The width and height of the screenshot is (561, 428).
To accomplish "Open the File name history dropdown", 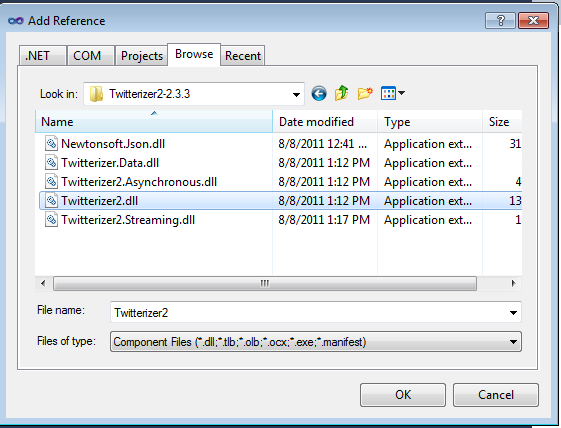I will 513,313.
